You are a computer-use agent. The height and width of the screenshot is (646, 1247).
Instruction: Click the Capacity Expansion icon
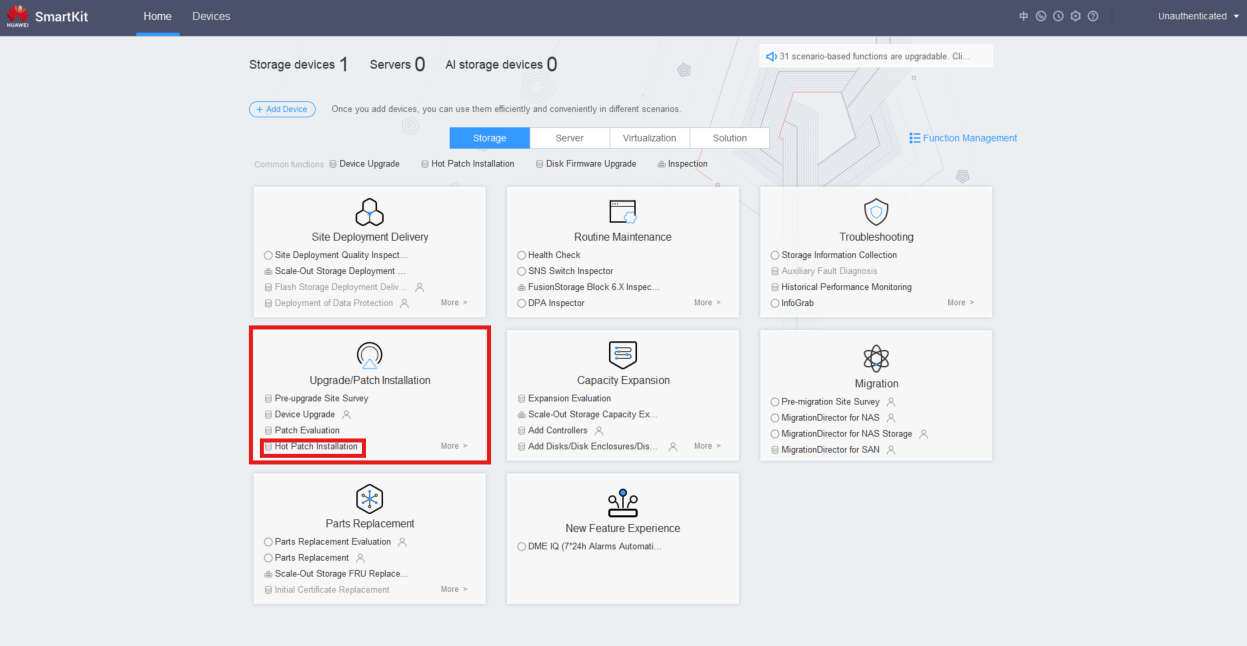(622, 355)
